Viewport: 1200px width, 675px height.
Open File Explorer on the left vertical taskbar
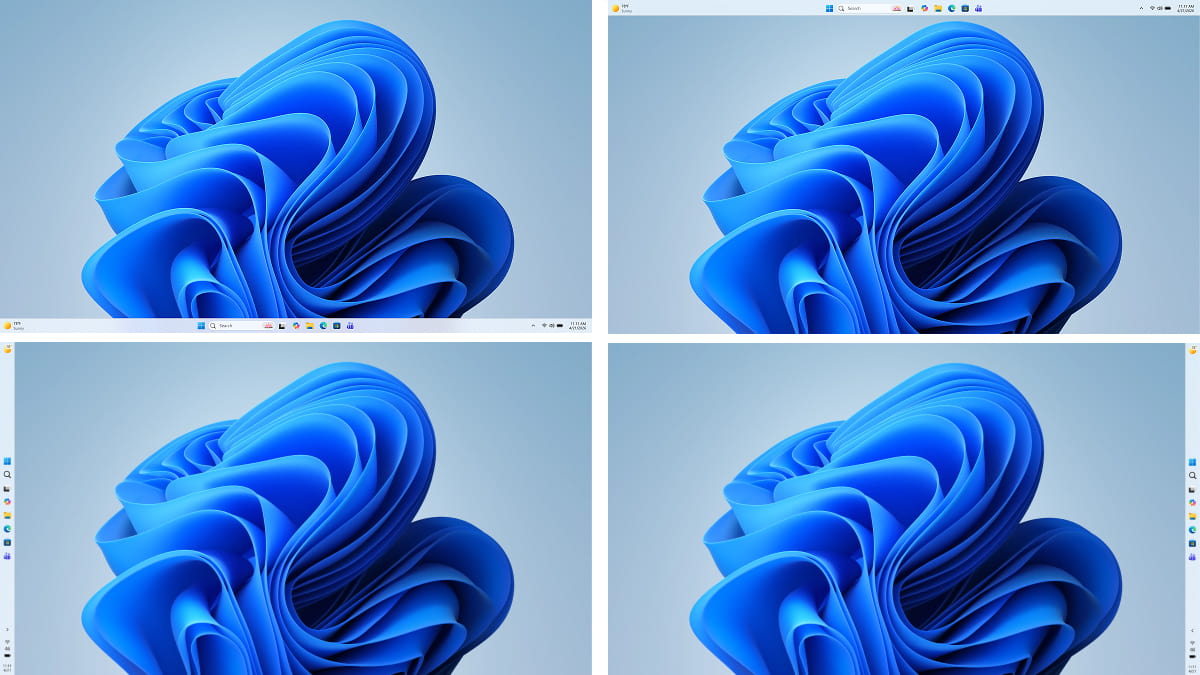[x=7, y=515]
